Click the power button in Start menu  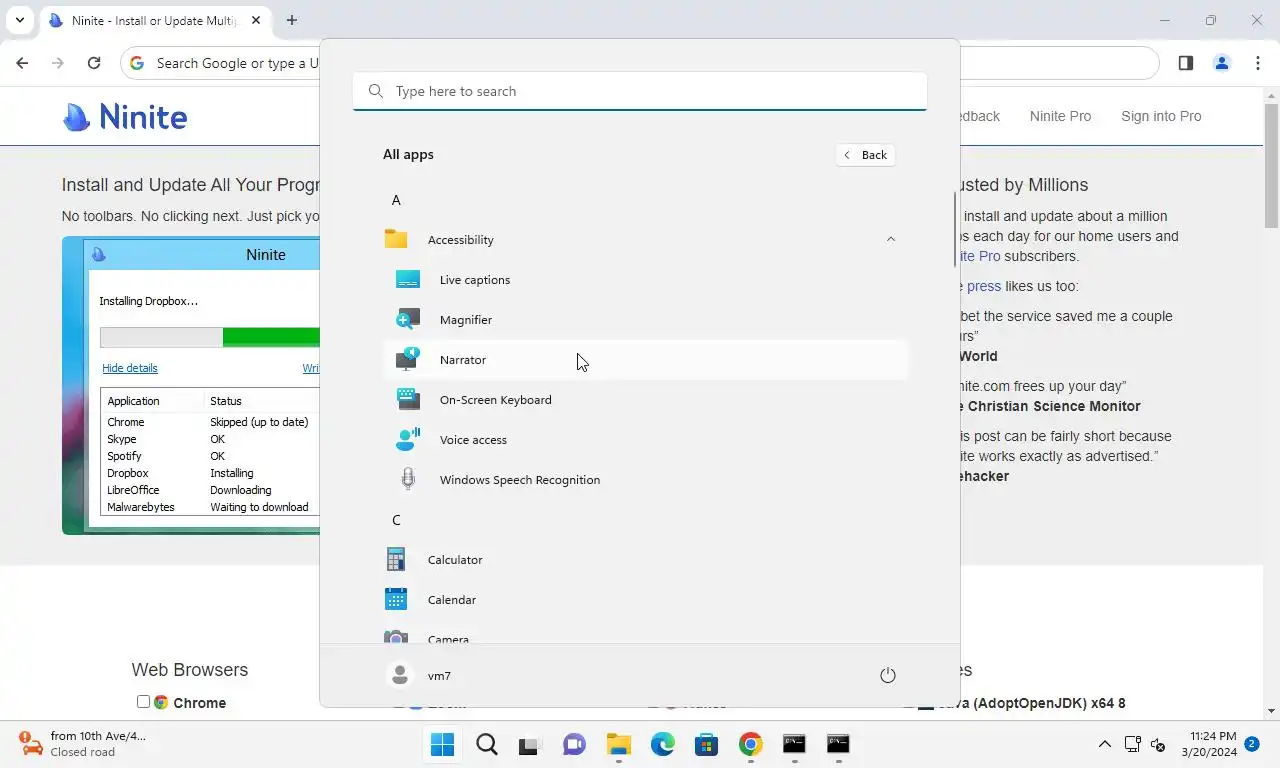click(887, 675)
